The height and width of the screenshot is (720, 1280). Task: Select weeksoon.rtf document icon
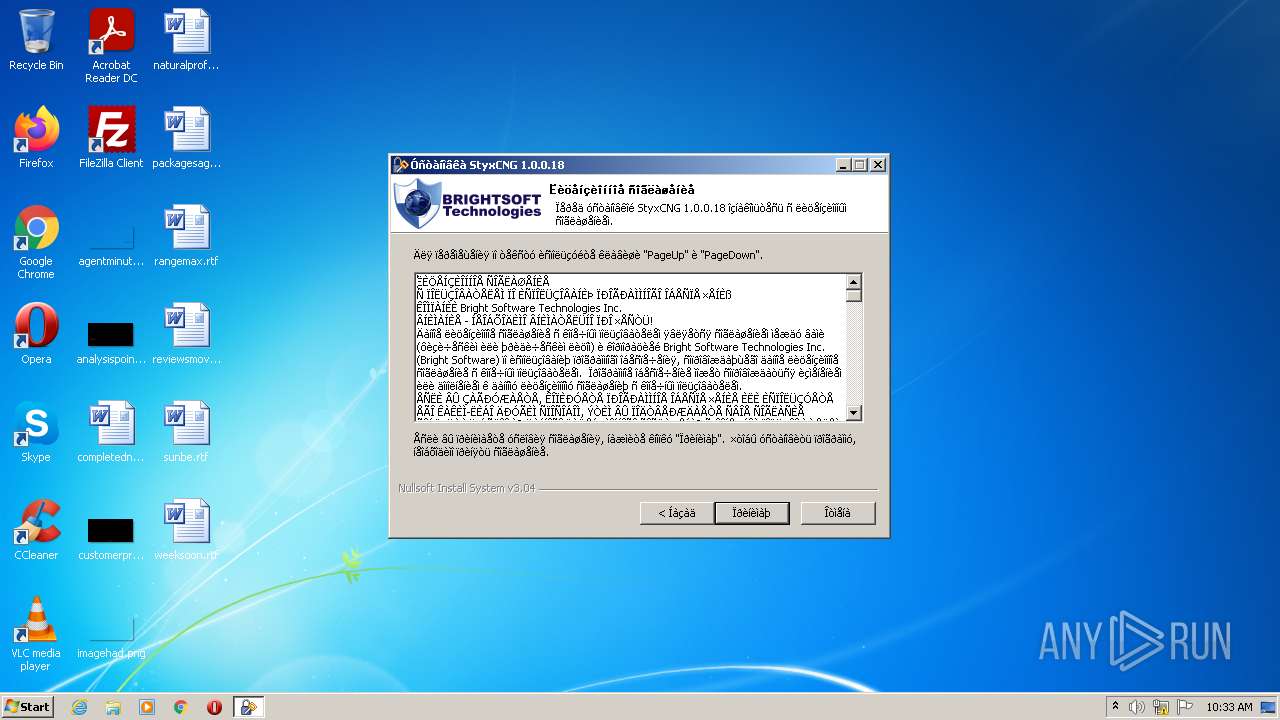coord(186,529)
